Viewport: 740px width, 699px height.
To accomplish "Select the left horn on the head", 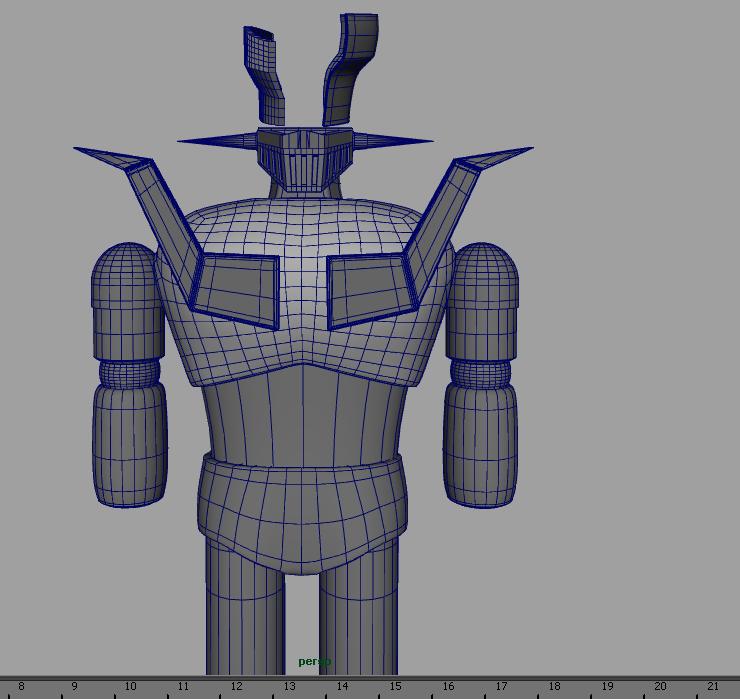I will (264, 75).
